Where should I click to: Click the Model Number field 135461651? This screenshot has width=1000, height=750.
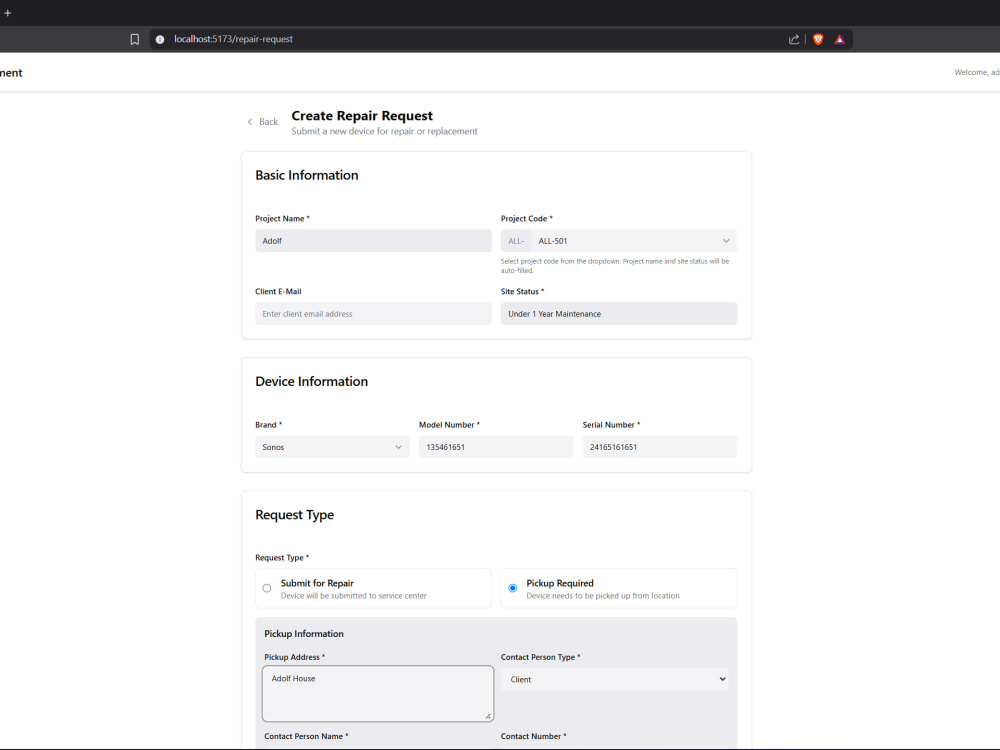tap(496, 446)
